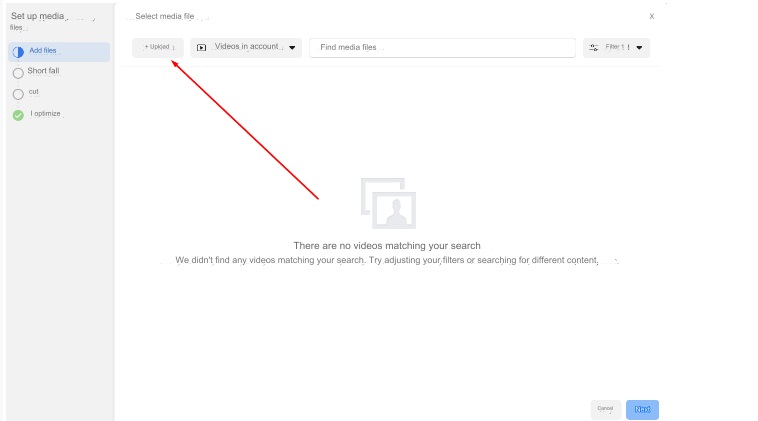Close the Select media file dialog

coord(651,16)
